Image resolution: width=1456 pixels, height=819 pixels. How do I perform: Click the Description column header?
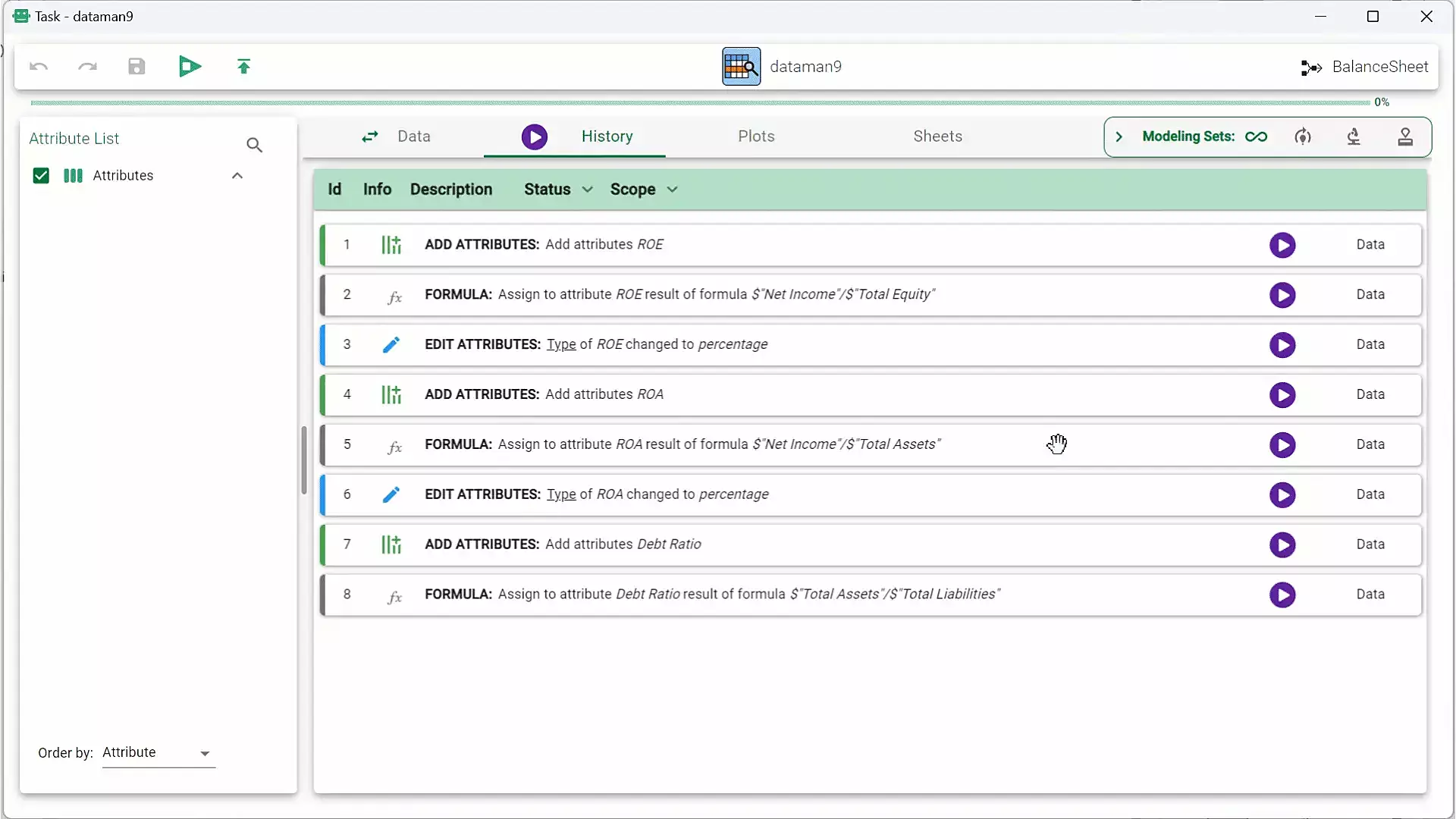(451, 190)
